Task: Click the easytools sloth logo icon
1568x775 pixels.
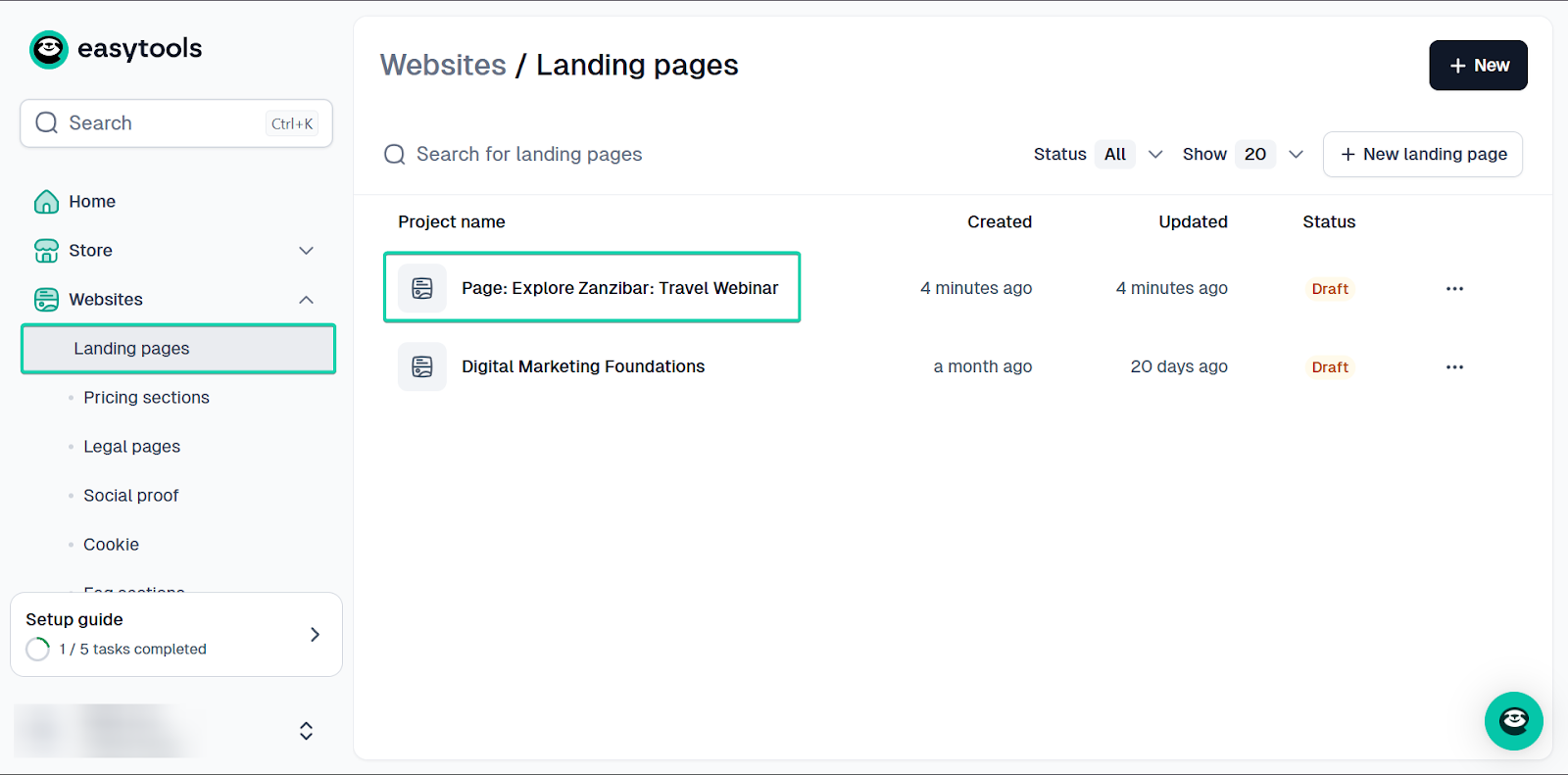Action: [x=49, y=49]
